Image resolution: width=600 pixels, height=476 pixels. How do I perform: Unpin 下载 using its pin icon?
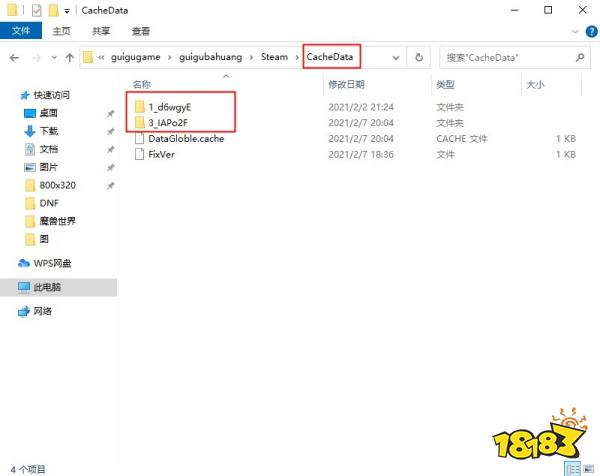pyautogui.click(x=111, y=131)
